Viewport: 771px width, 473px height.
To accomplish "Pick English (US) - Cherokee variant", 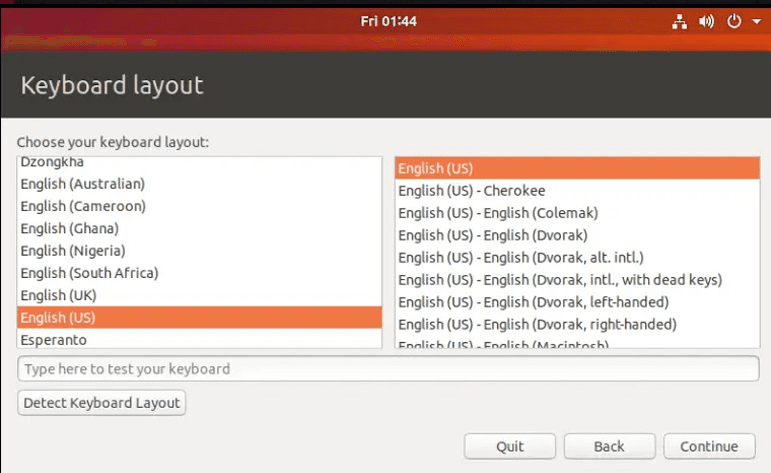I will click(577, 191).
